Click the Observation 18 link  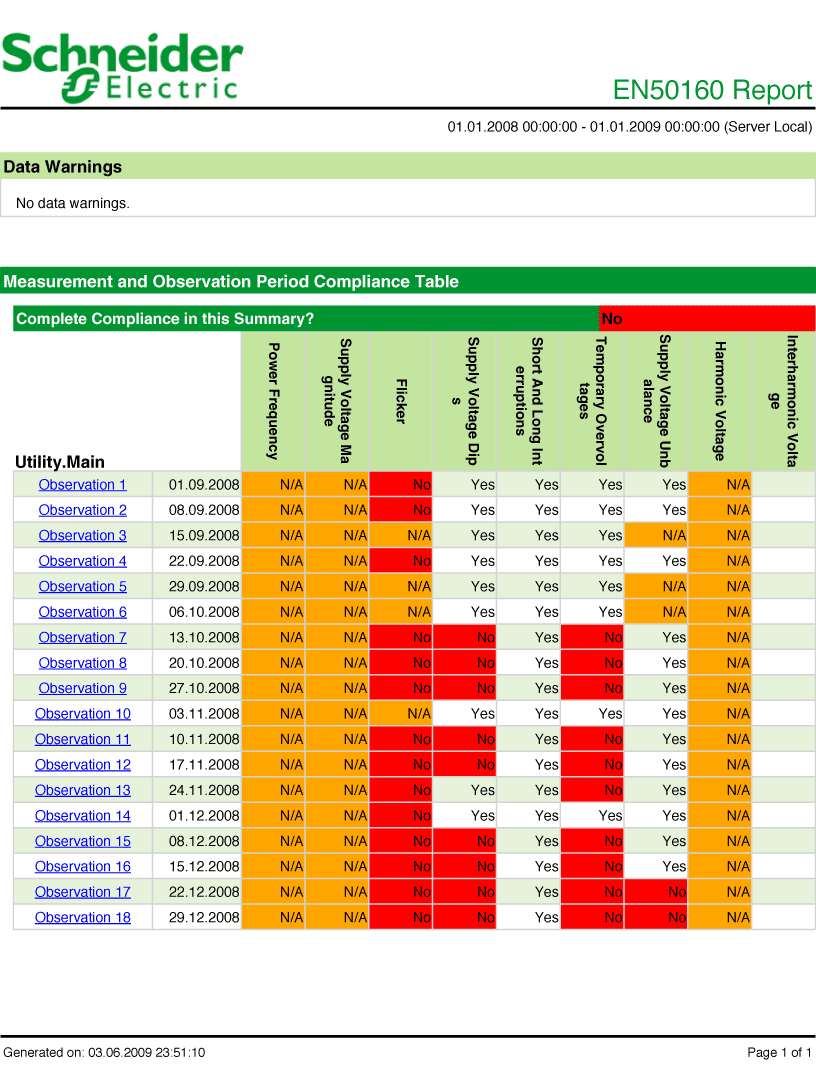coord(82,917)
